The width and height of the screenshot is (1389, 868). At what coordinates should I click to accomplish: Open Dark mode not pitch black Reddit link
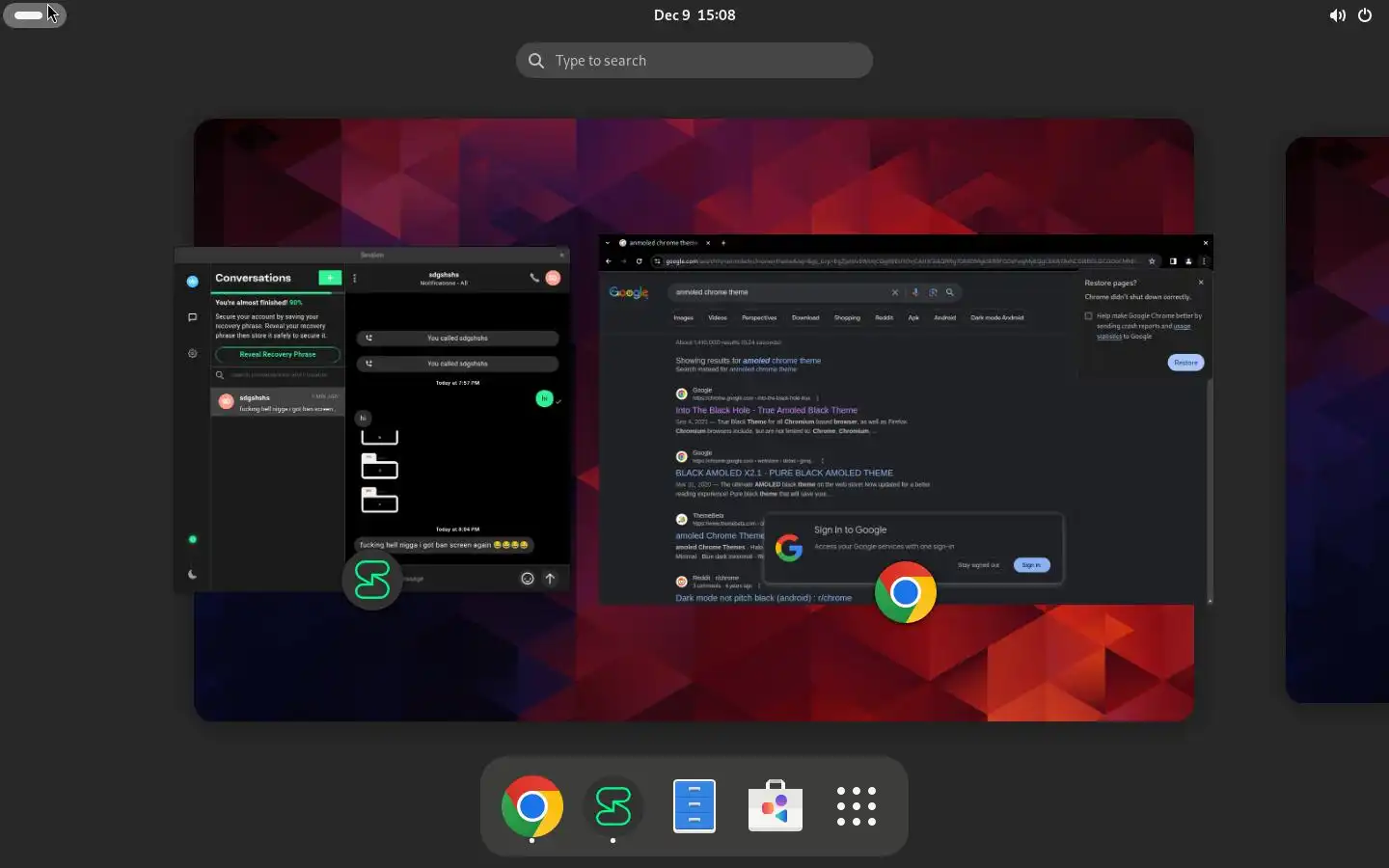click(x=763, y=598)
